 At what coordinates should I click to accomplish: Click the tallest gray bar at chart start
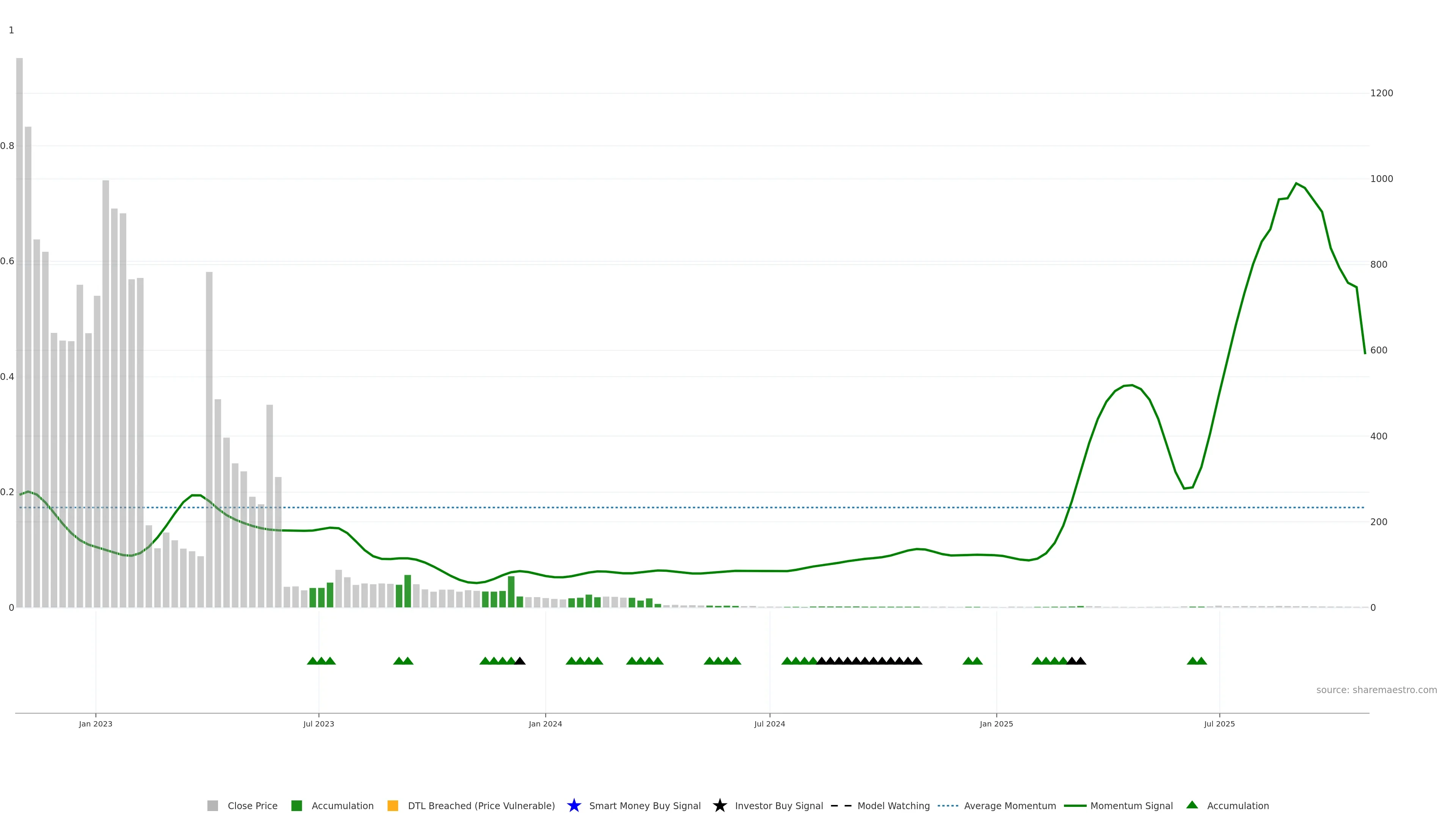[x=19, y=334]
